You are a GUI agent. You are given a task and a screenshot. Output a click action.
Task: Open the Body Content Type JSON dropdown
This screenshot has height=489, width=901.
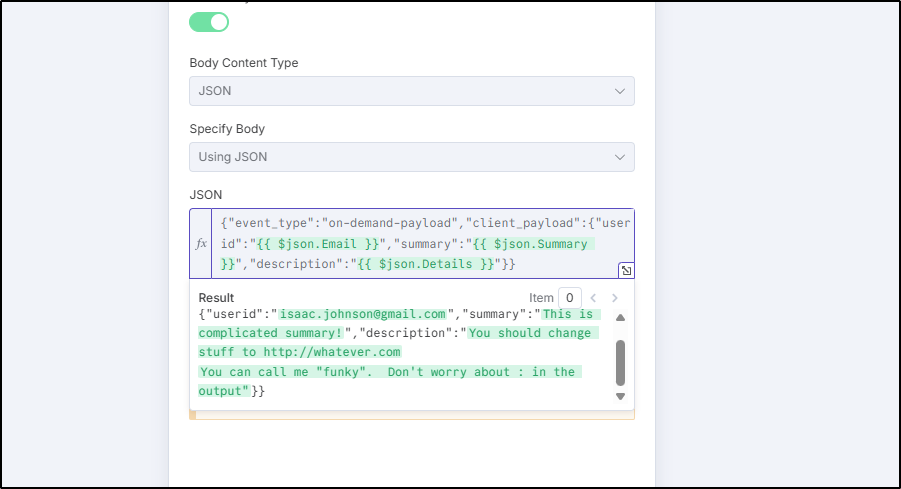click(x=412, y=91)
